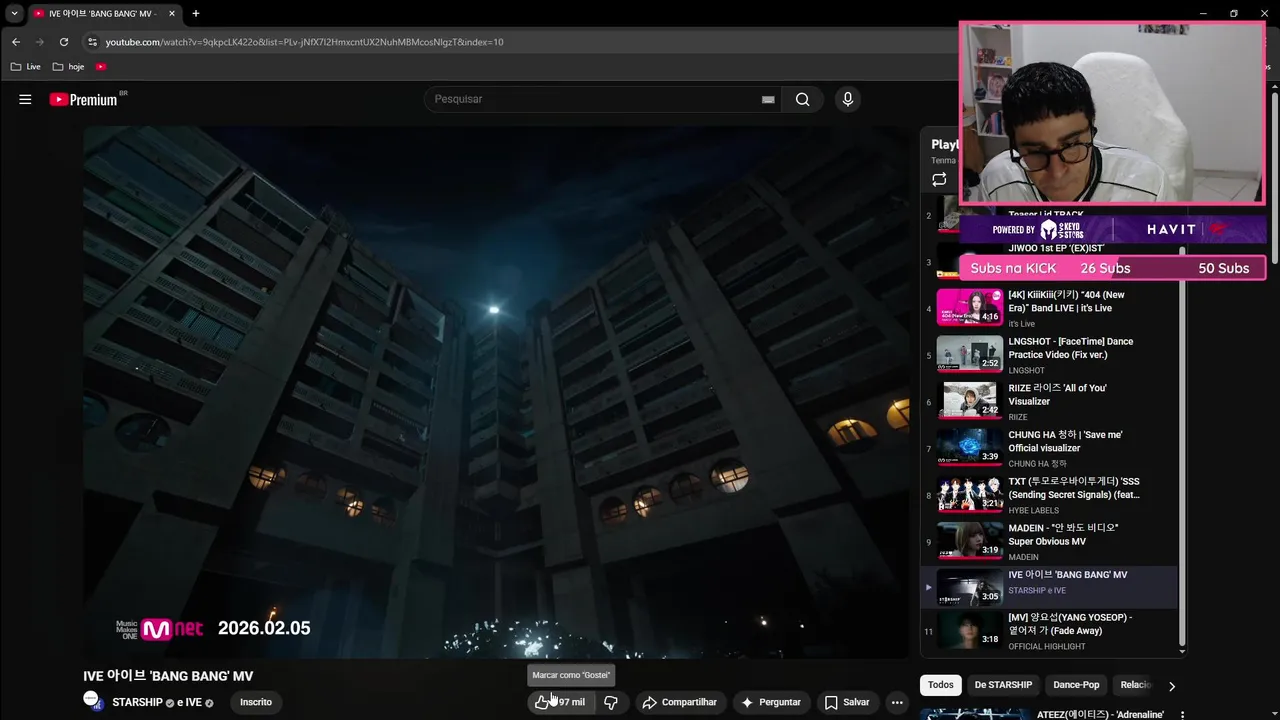The image size is (1280, 720).
Task: Show more filter chips with right chevron
Action: coord(1172,686)
